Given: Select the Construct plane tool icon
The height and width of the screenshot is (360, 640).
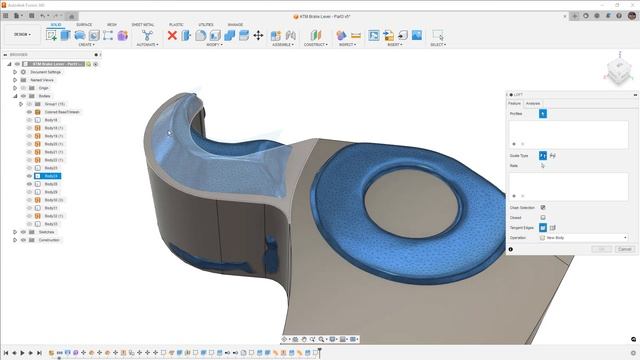Looking at the screenshot, I should pyautogui.click(x=316, y=36).
